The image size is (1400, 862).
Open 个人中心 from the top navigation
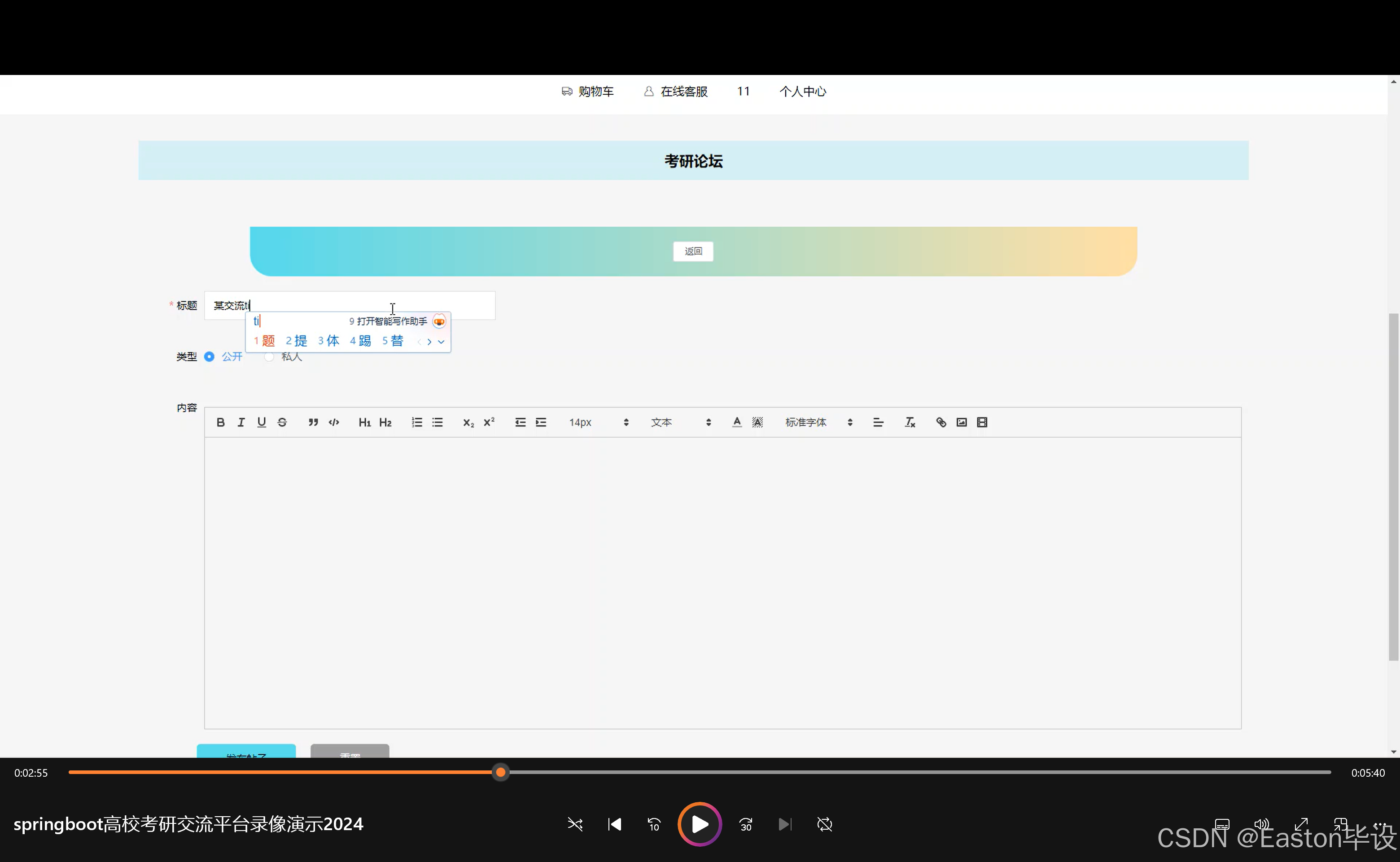click(x=802, y=91)
